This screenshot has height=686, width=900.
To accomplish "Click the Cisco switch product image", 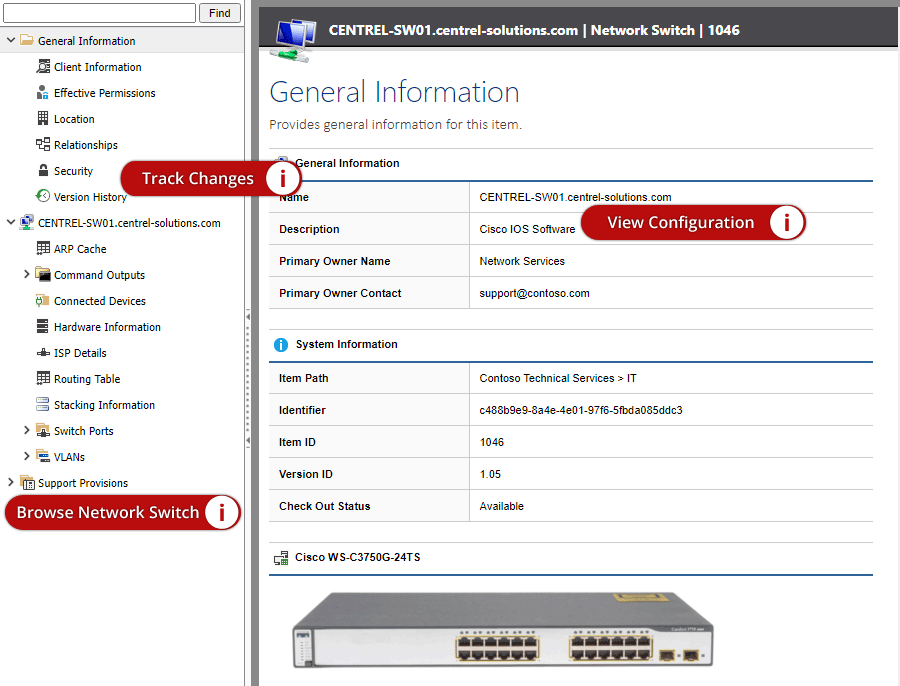I will point(503,630).
